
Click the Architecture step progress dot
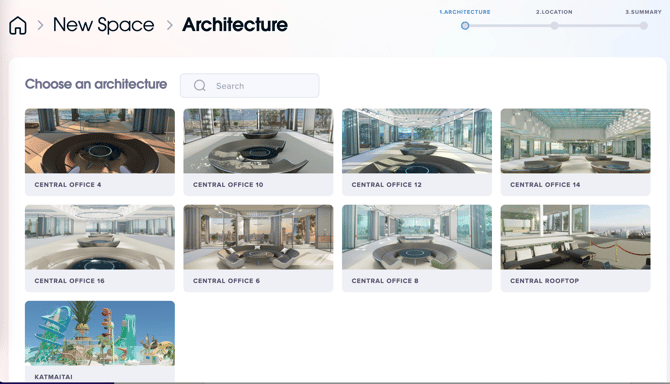coord(465,26)
